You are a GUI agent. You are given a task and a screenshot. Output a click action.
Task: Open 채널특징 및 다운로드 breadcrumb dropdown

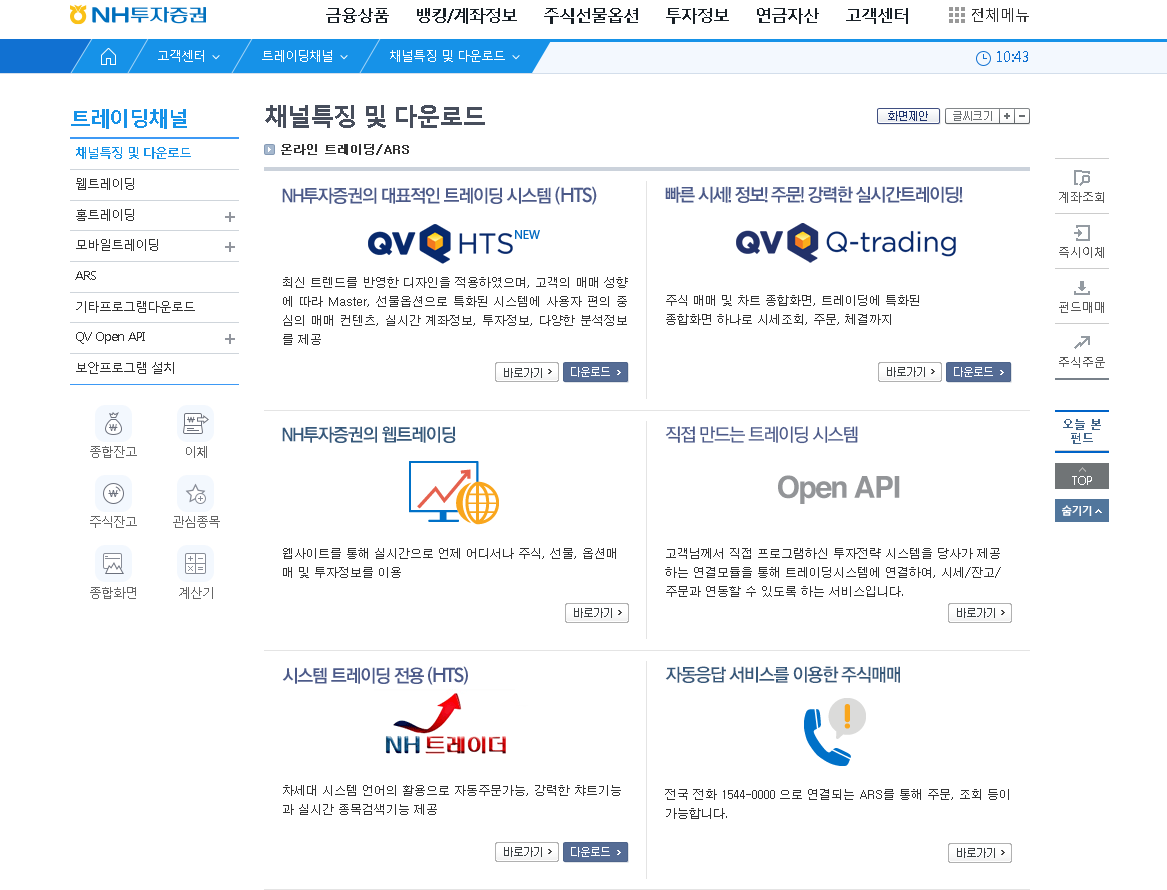point(454,57)
